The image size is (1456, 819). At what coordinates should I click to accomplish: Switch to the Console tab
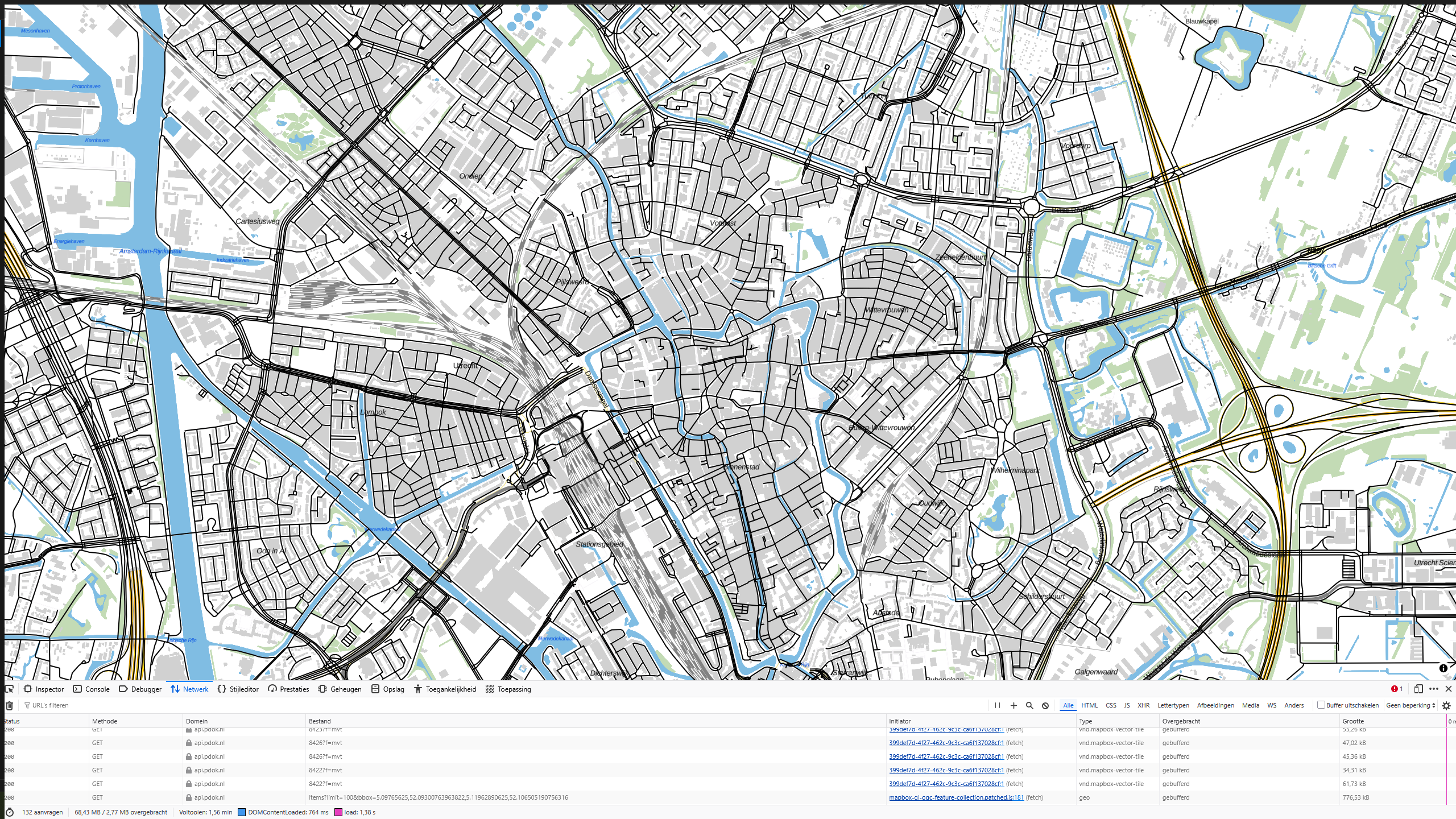[97, 689]
